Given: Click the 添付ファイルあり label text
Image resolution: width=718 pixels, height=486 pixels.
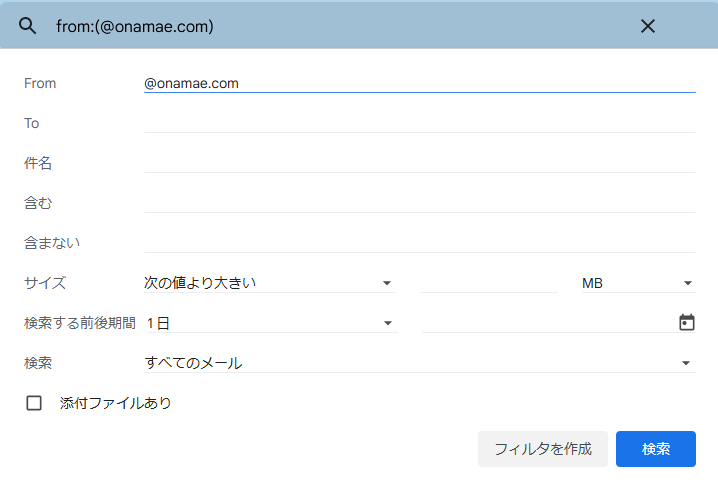Looking at the screenshot, I should point(115,403).
